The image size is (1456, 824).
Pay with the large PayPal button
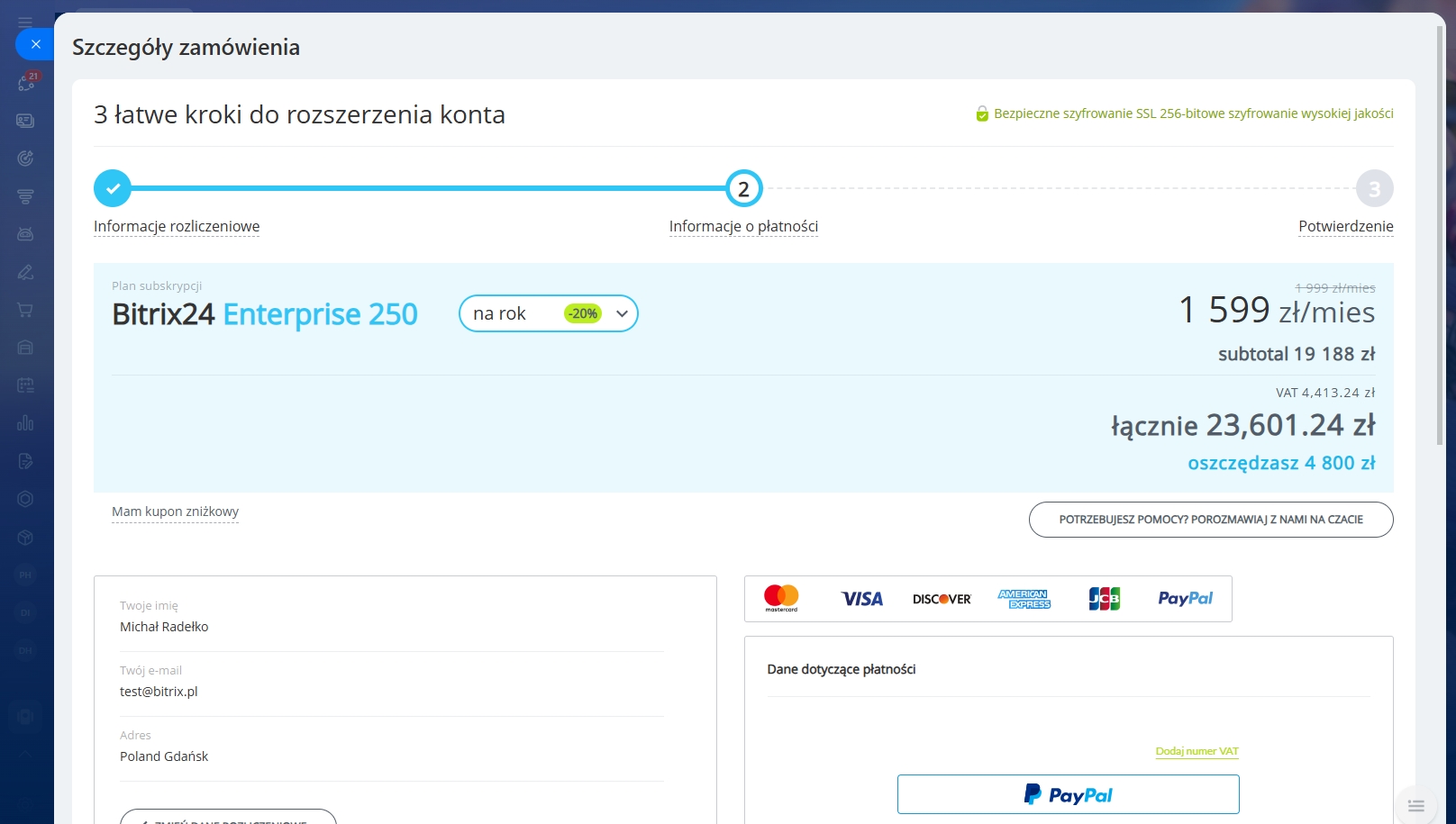(x=1069, y=794)
